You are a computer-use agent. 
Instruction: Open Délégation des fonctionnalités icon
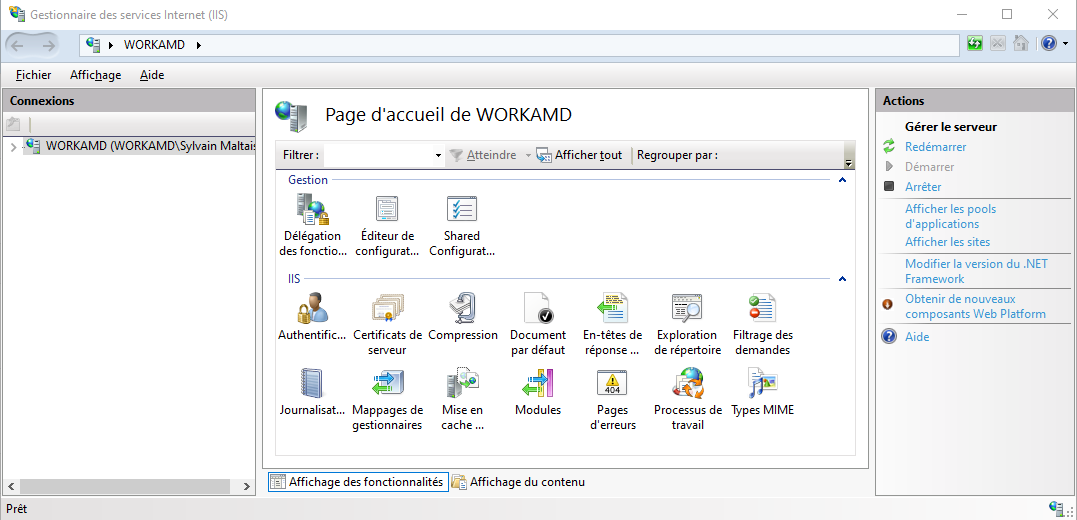(x=311, y=210)
